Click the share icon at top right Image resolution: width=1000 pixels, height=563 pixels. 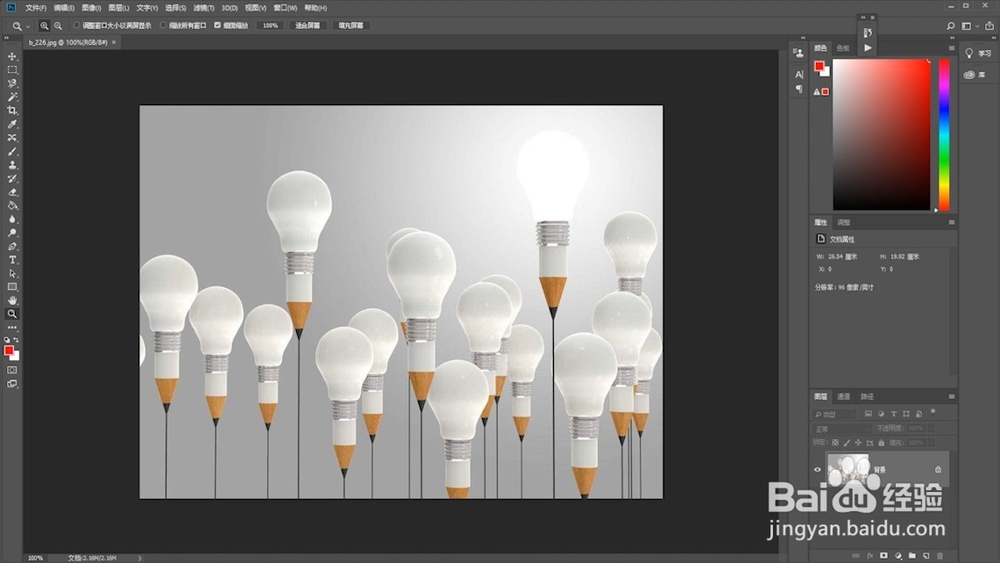(989, 26)
